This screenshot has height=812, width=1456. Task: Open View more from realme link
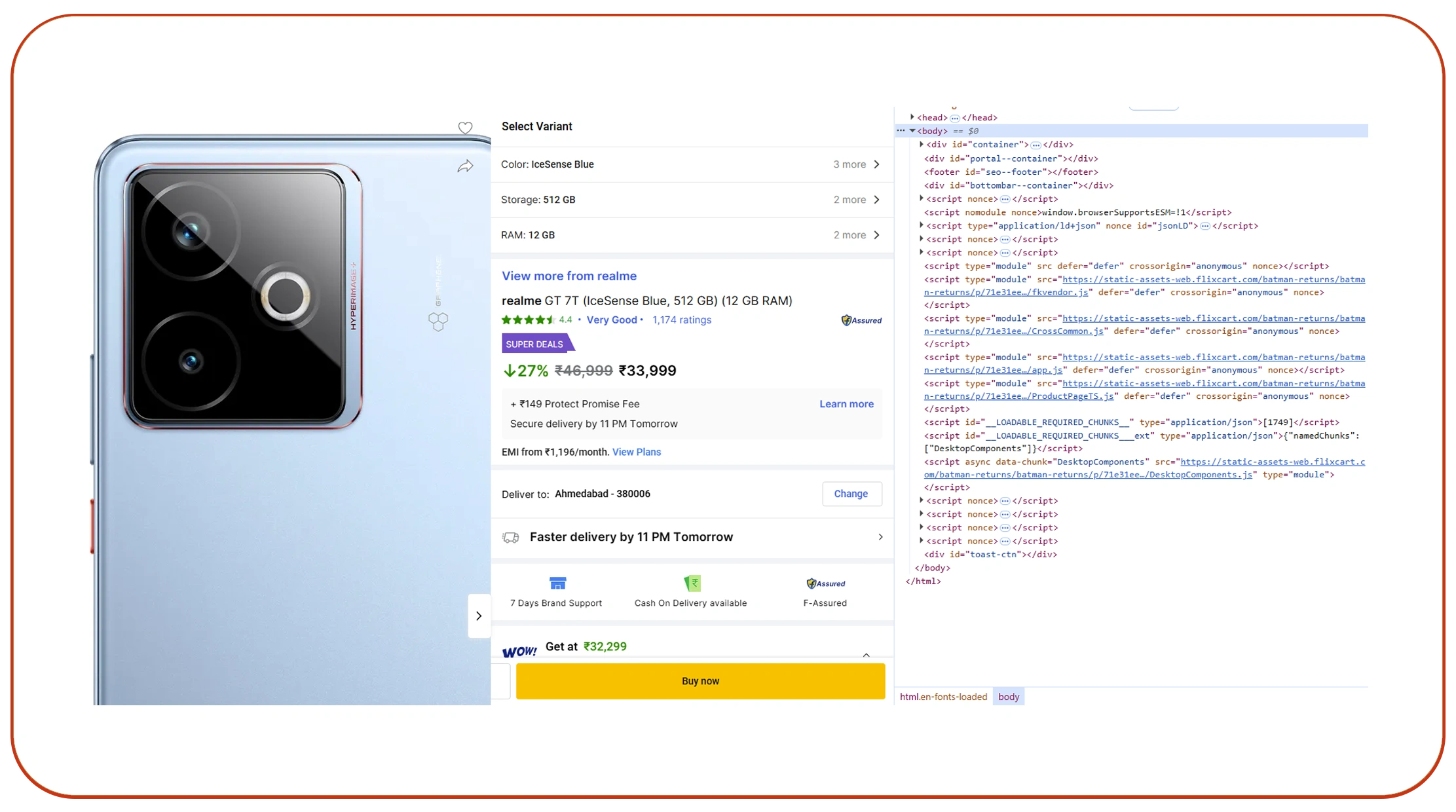pyautogui.click(x=569, y=276)
